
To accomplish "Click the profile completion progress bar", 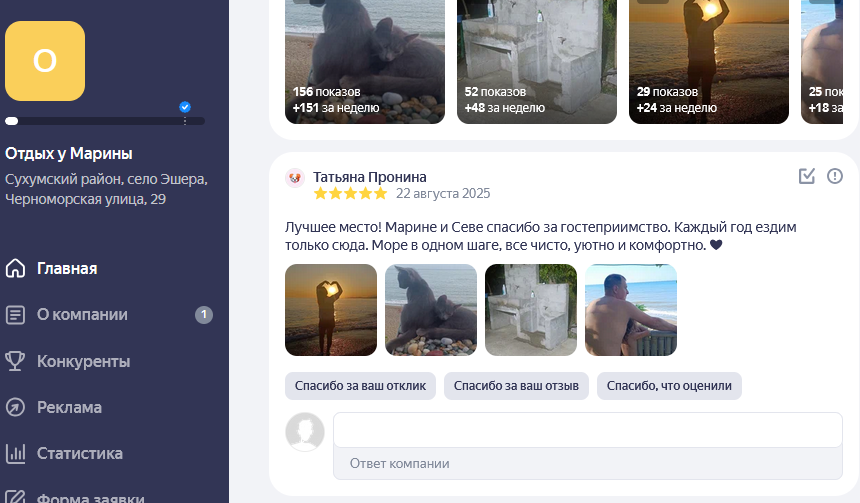I will 105,121.
